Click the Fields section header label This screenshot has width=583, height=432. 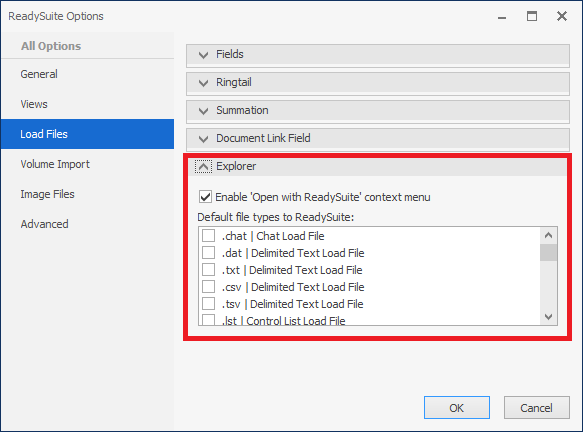[230, 54]
